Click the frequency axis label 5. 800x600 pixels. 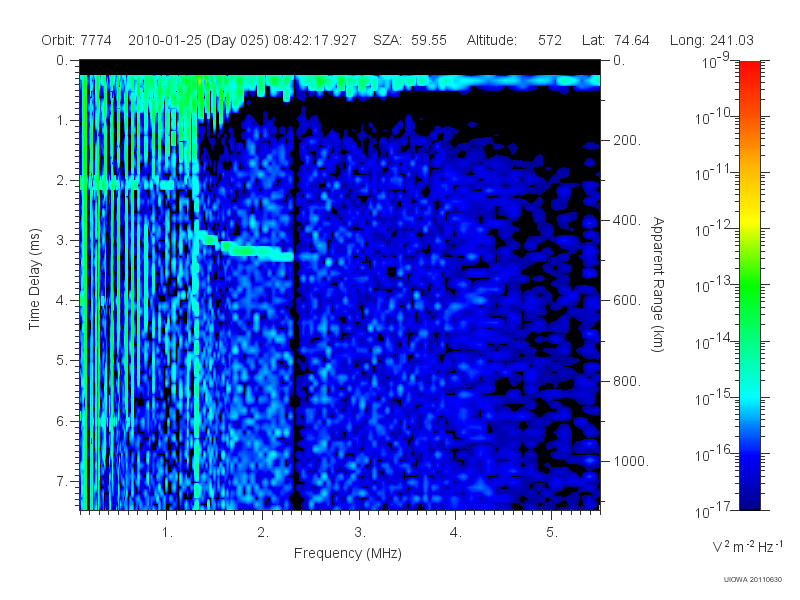(x=552, y=533)
